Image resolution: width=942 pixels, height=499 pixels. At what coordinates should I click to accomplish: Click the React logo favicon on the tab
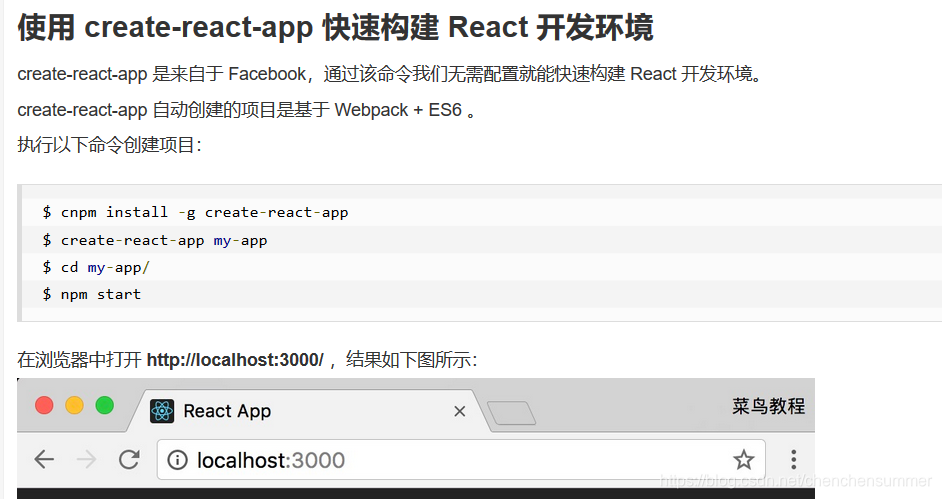tap(162, 411)
